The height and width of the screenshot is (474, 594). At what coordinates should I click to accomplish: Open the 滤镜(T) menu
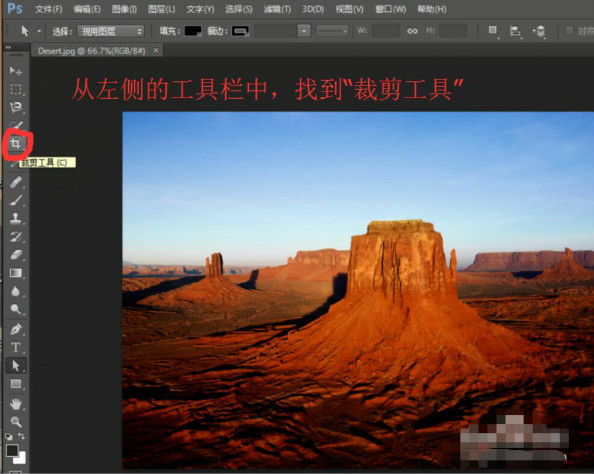277,9
